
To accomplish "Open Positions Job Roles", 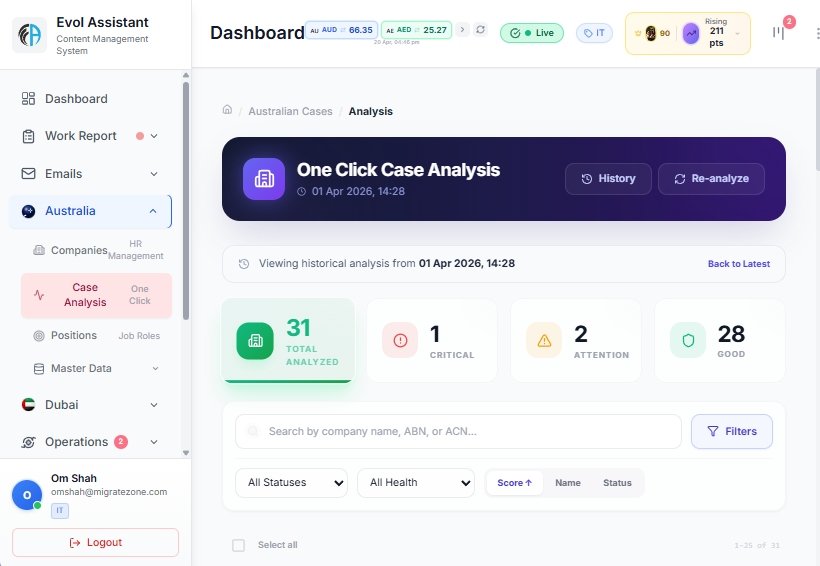I will coord(97,336).
